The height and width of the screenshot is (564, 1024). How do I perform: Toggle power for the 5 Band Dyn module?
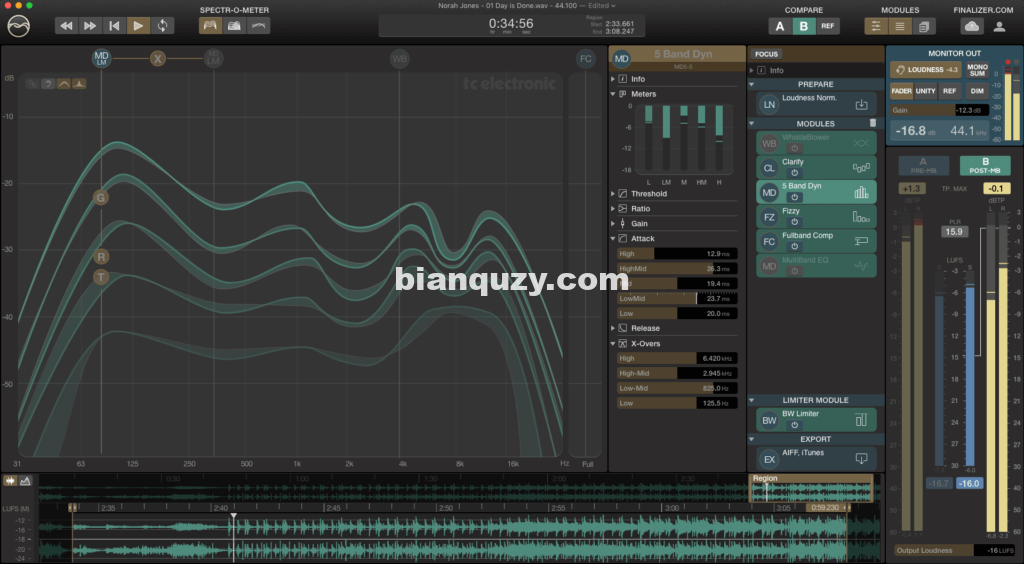coord(795,197)
